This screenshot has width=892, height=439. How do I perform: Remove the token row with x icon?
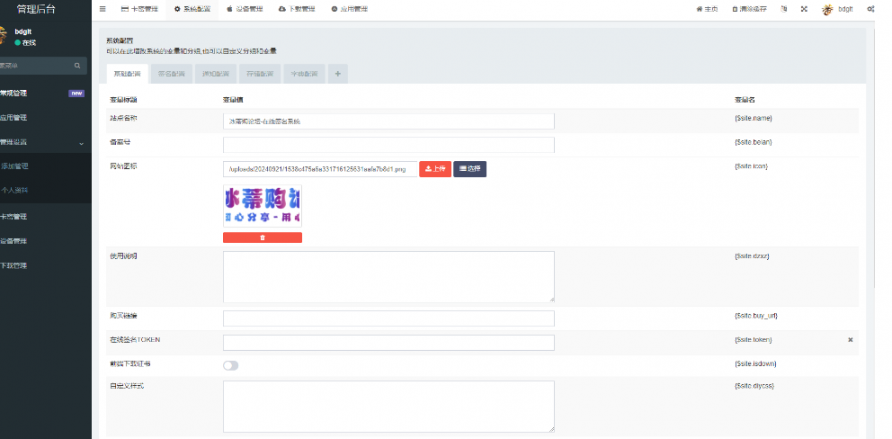click(850, 339)
